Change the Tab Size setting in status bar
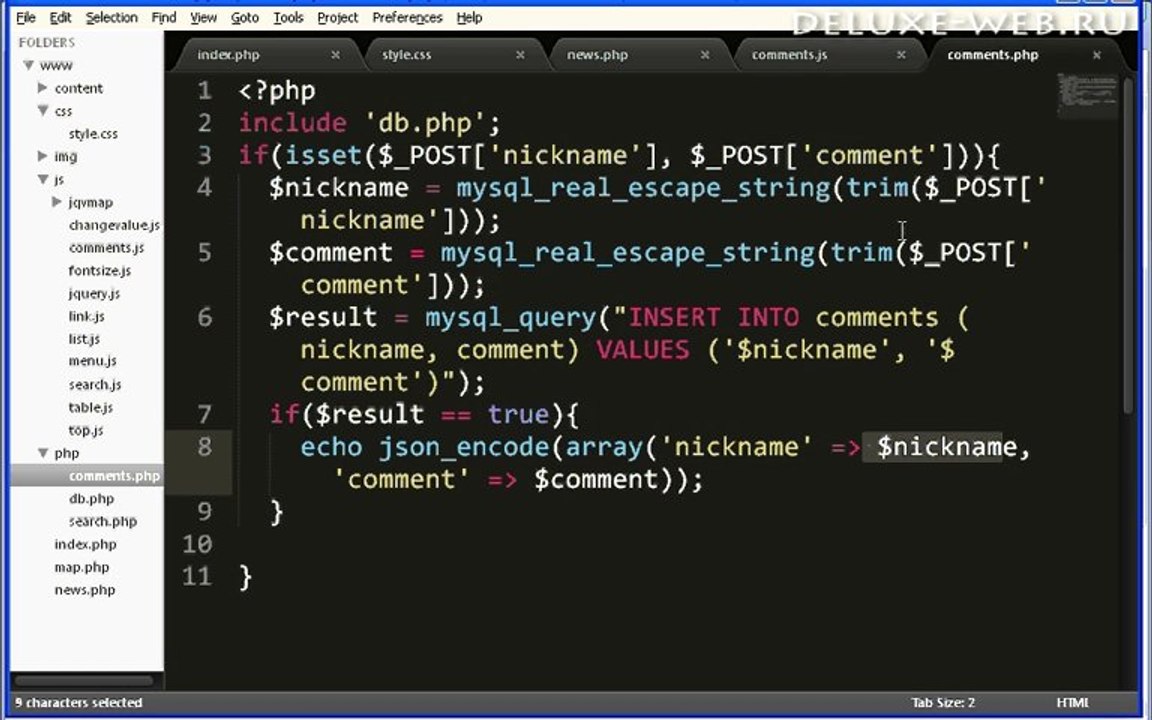This screenshot has width=1152, height=720. 943,703
